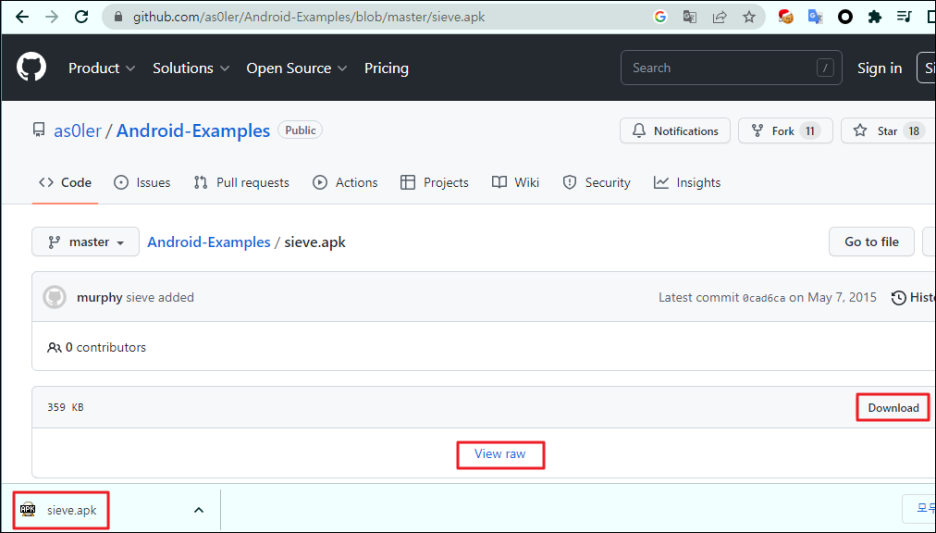The height and width of the screenshot is (533, 936).
Task: Open the Android-Examples repository title link
Action: 193,131
